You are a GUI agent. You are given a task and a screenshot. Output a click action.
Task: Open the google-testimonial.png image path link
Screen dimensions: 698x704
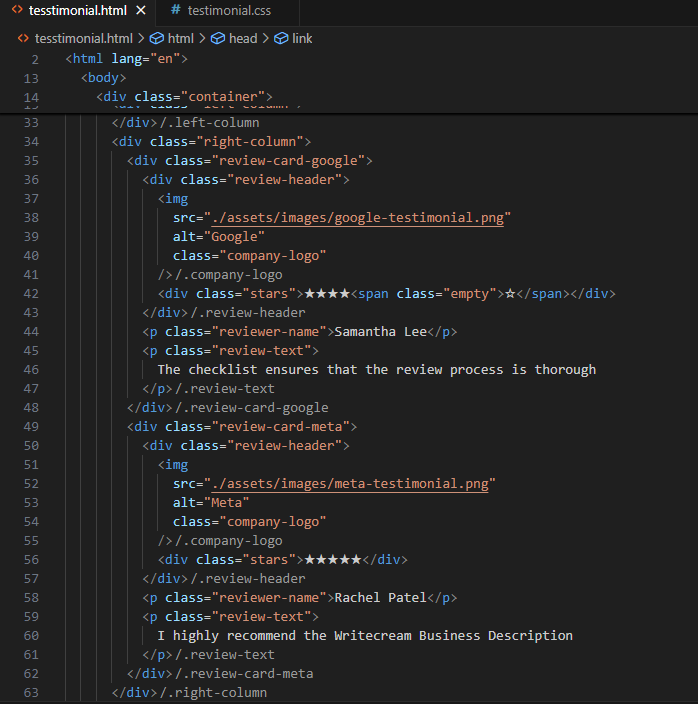pos(358,218)
